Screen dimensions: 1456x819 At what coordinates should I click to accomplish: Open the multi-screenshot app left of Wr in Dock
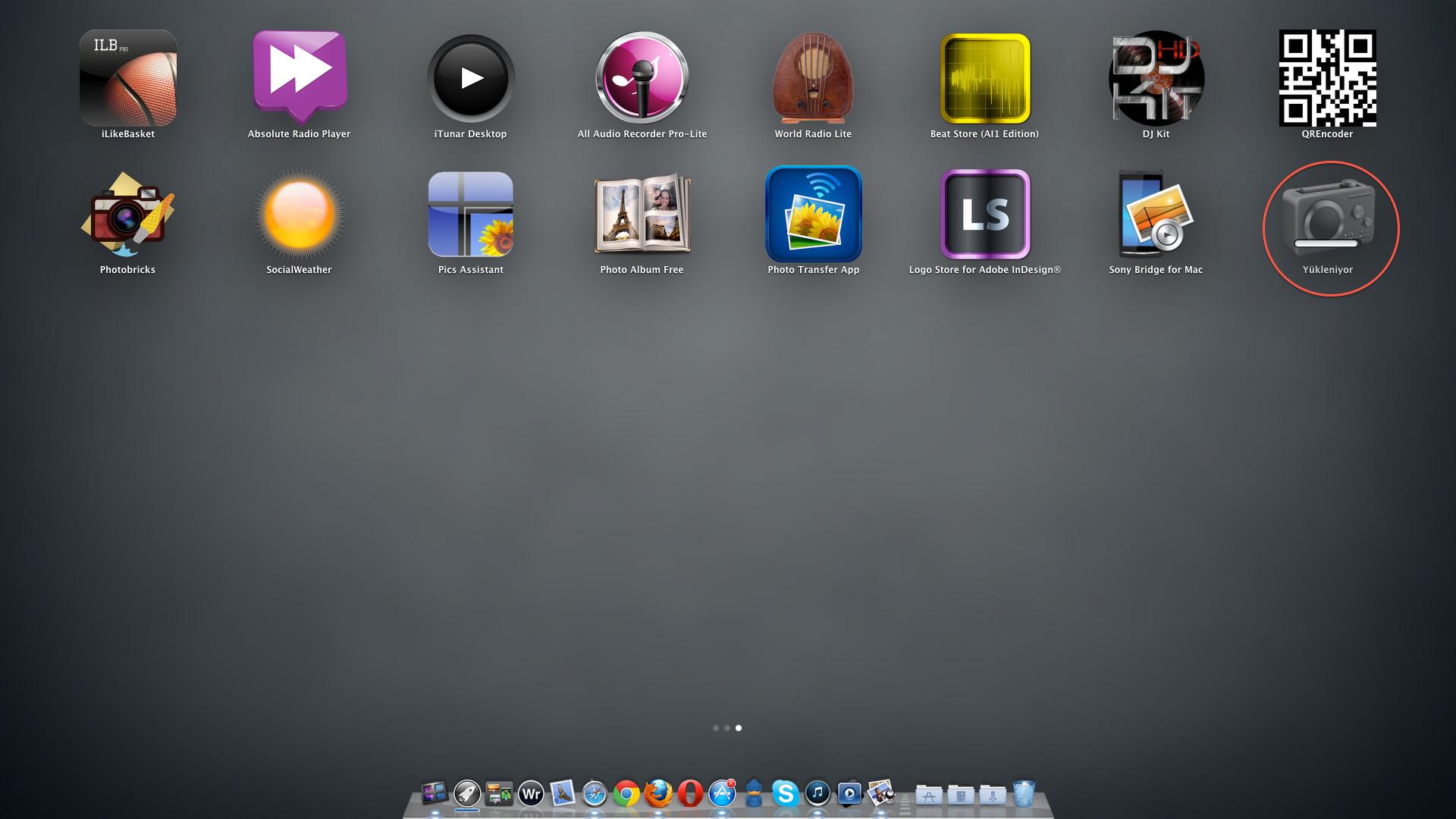tap(499, 794)
